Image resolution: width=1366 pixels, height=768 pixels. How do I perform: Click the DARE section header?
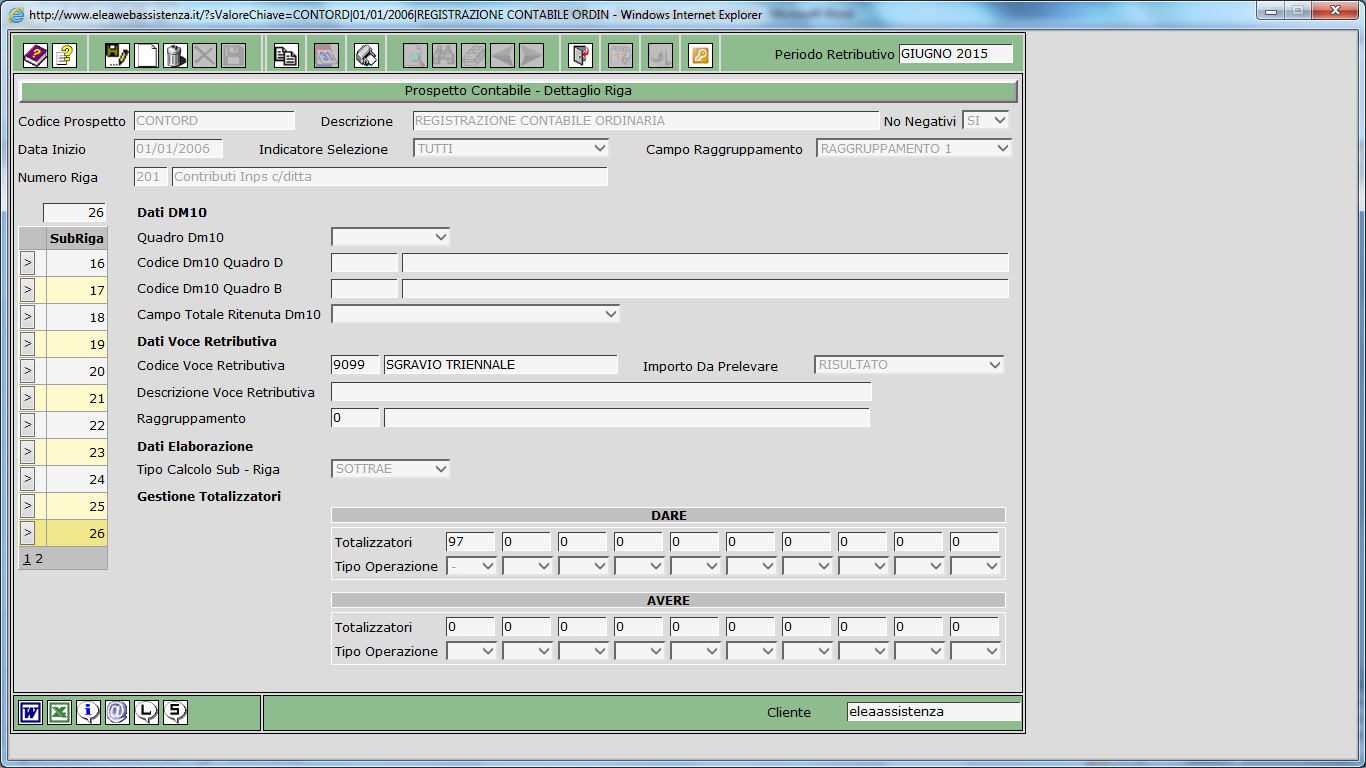click(668, 516)
